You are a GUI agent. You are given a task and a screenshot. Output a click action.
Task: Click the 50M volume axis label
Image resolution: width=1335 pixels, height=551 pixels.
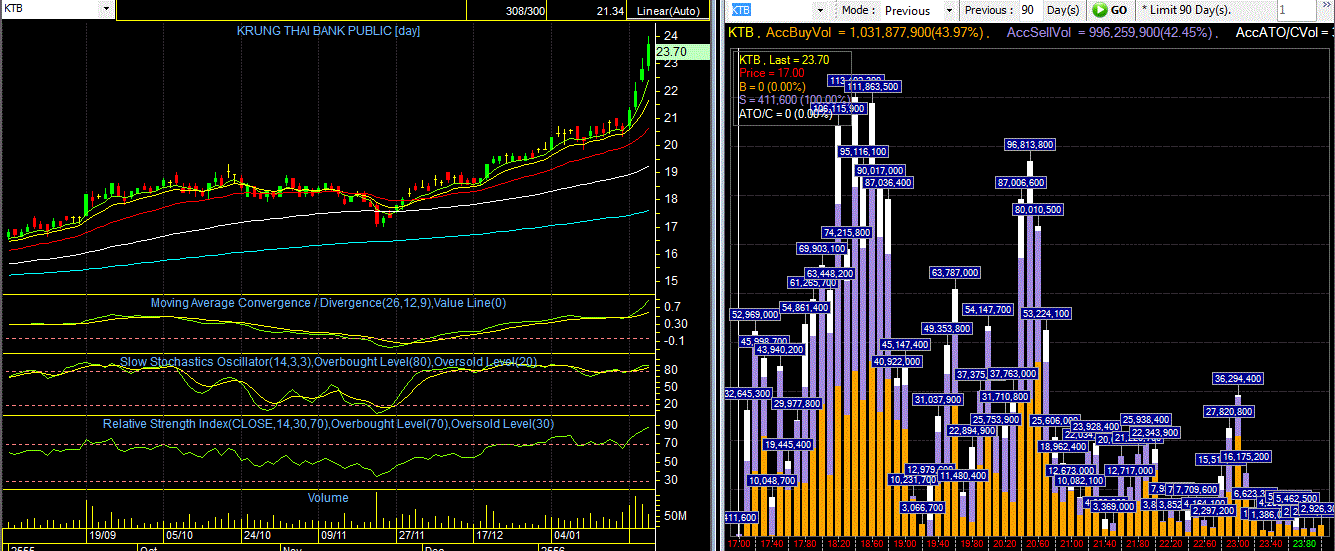(676, 516)
